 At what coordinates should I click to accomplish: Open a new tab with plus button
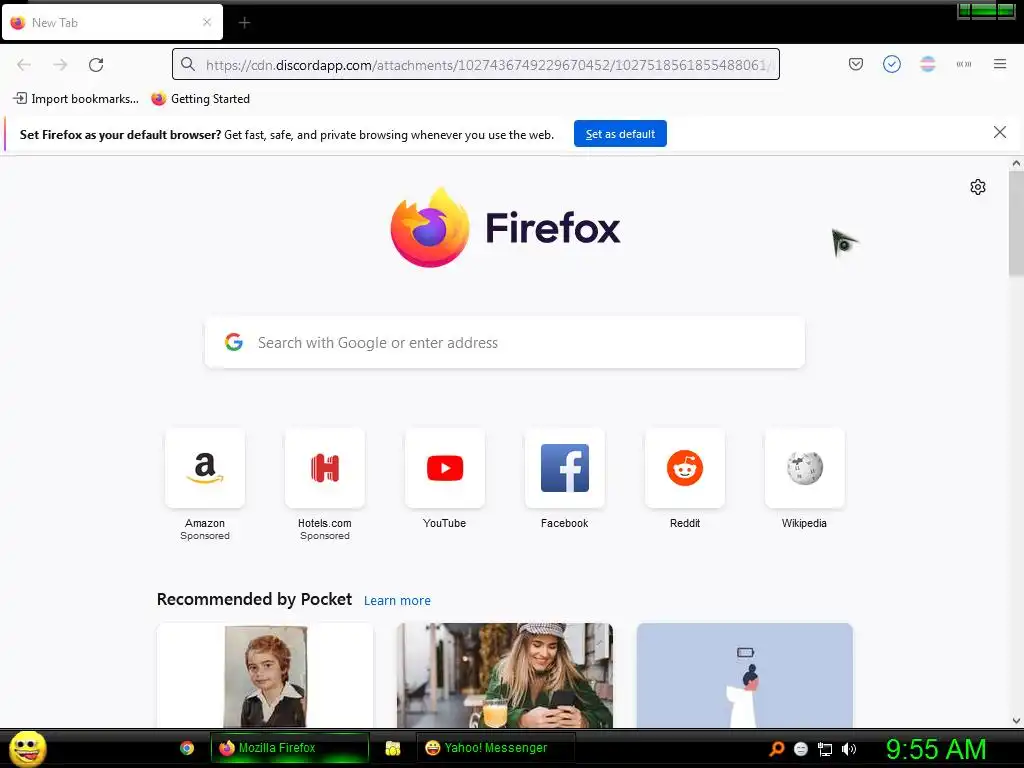coord(244,23)
